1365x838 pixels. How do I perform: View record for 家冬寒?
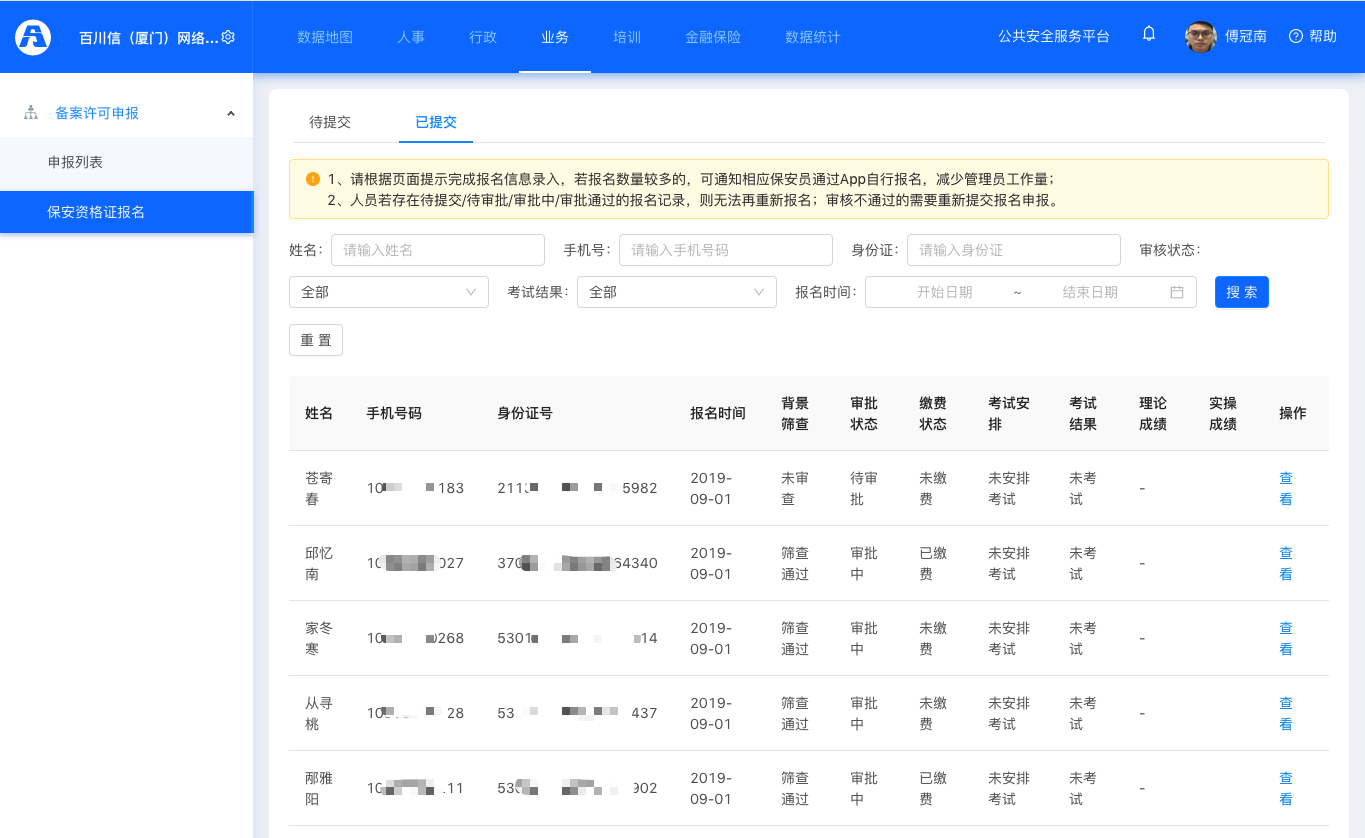[x=1286, y=638]
